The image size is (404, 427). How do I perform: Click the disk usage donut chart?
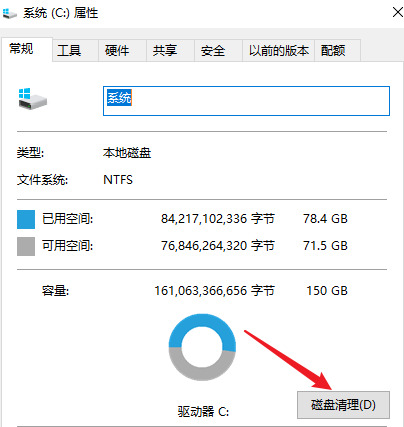pyautogui.click(x=202, y=347)
